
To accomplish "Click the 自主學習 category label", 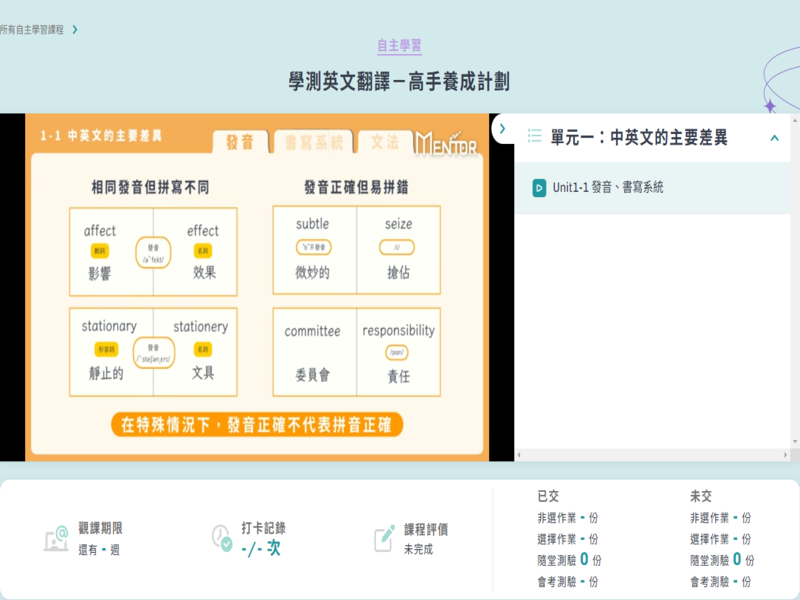I will pyautogui.click(x=399, y=46).
